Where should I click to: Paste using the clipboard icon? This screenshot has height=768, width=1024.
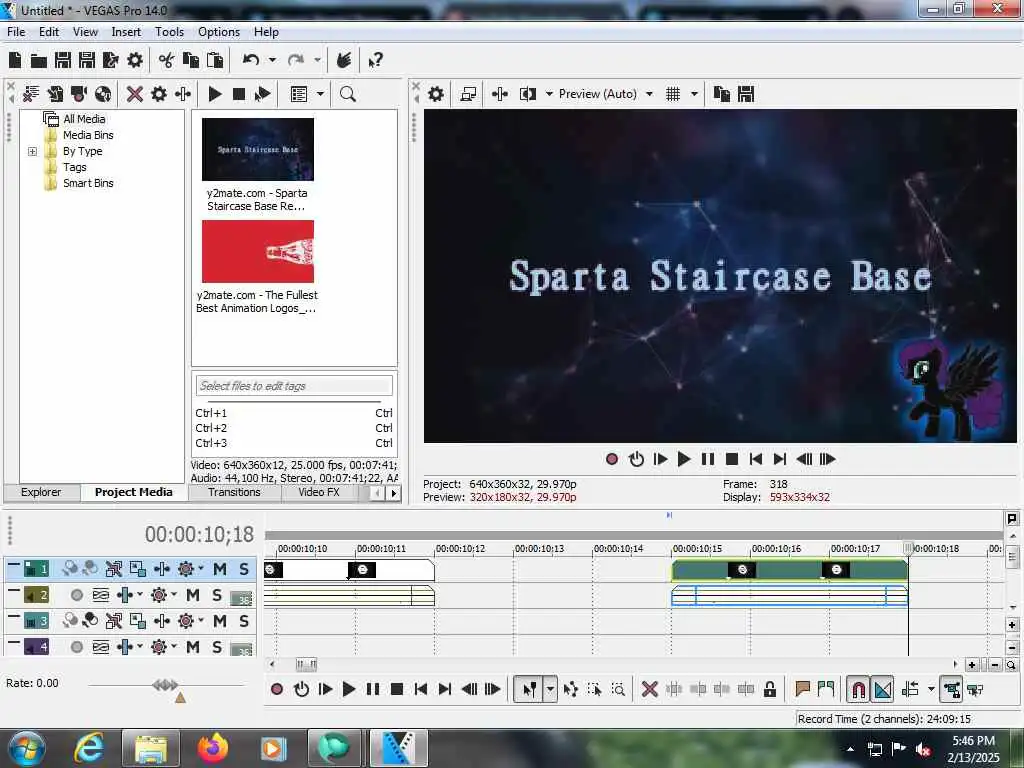coord(215,60)
